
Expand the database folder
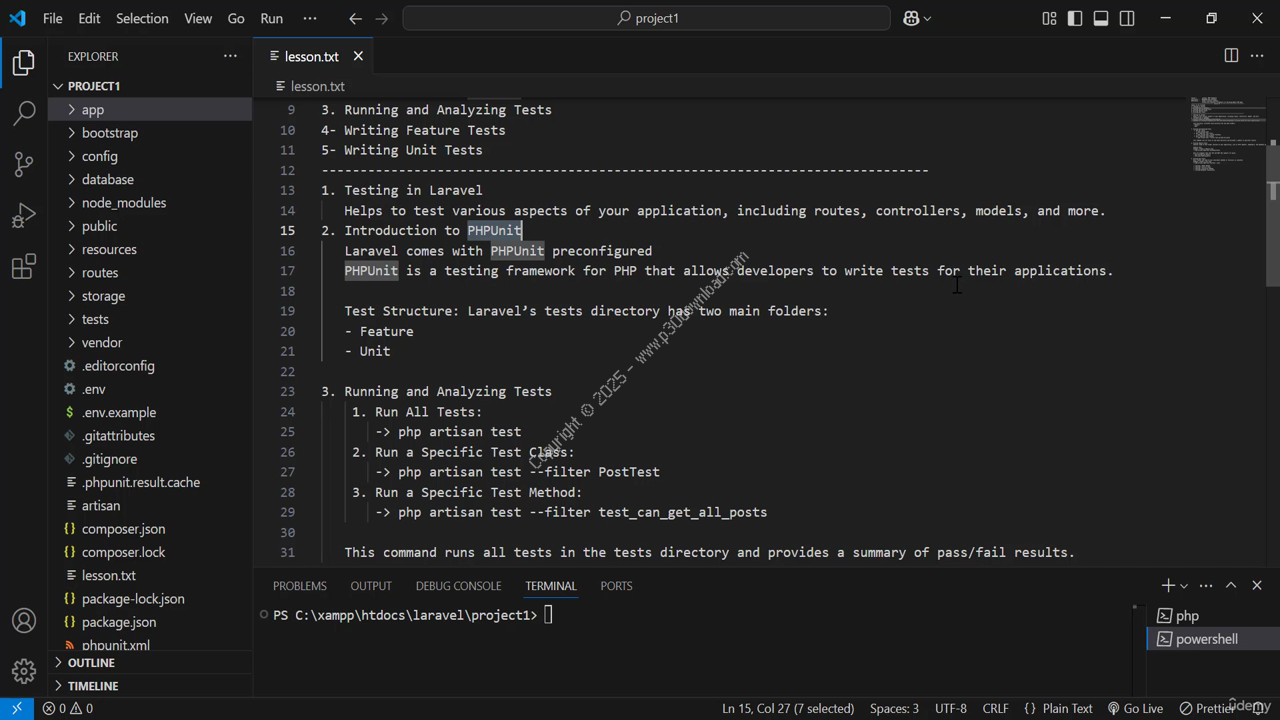[150, 179]
